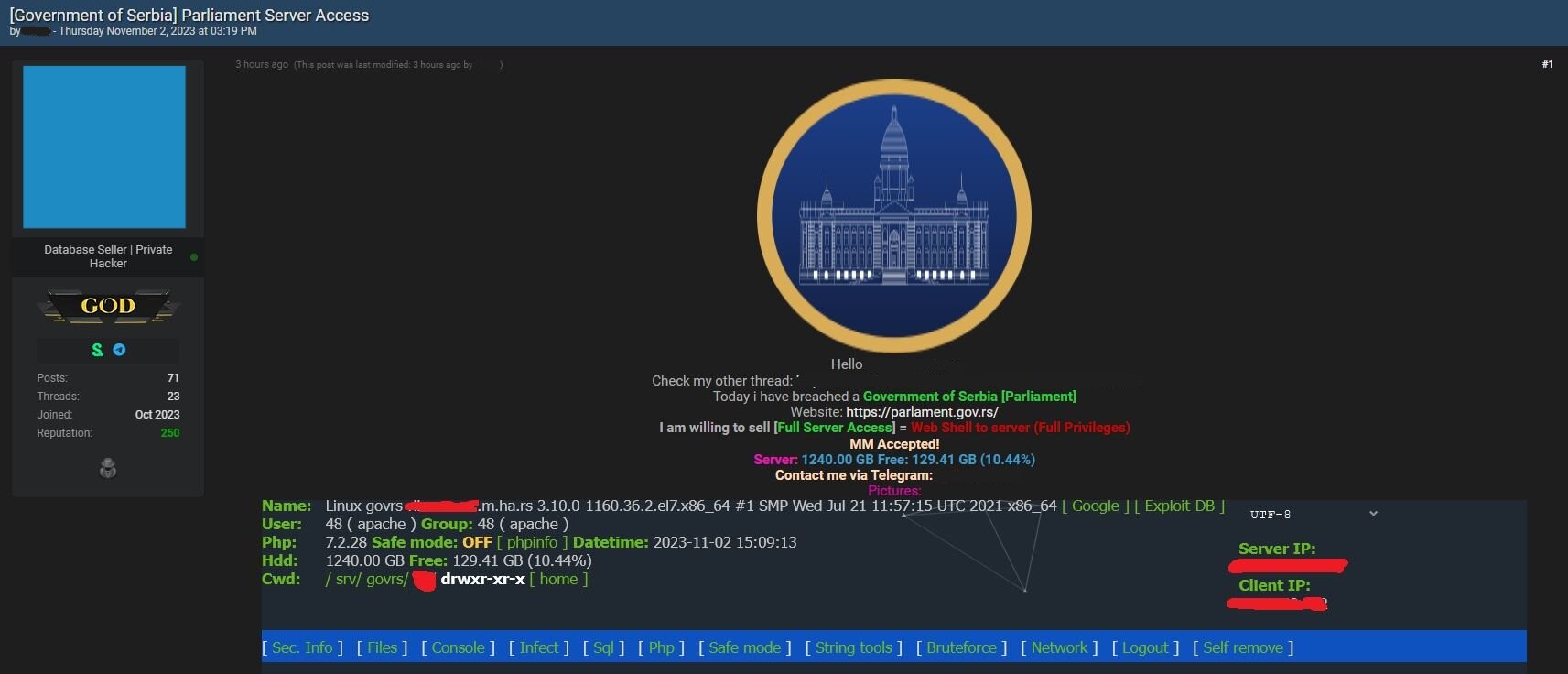1568x674 pixels.
Task: Open the Network tab
Action: 1059,647
